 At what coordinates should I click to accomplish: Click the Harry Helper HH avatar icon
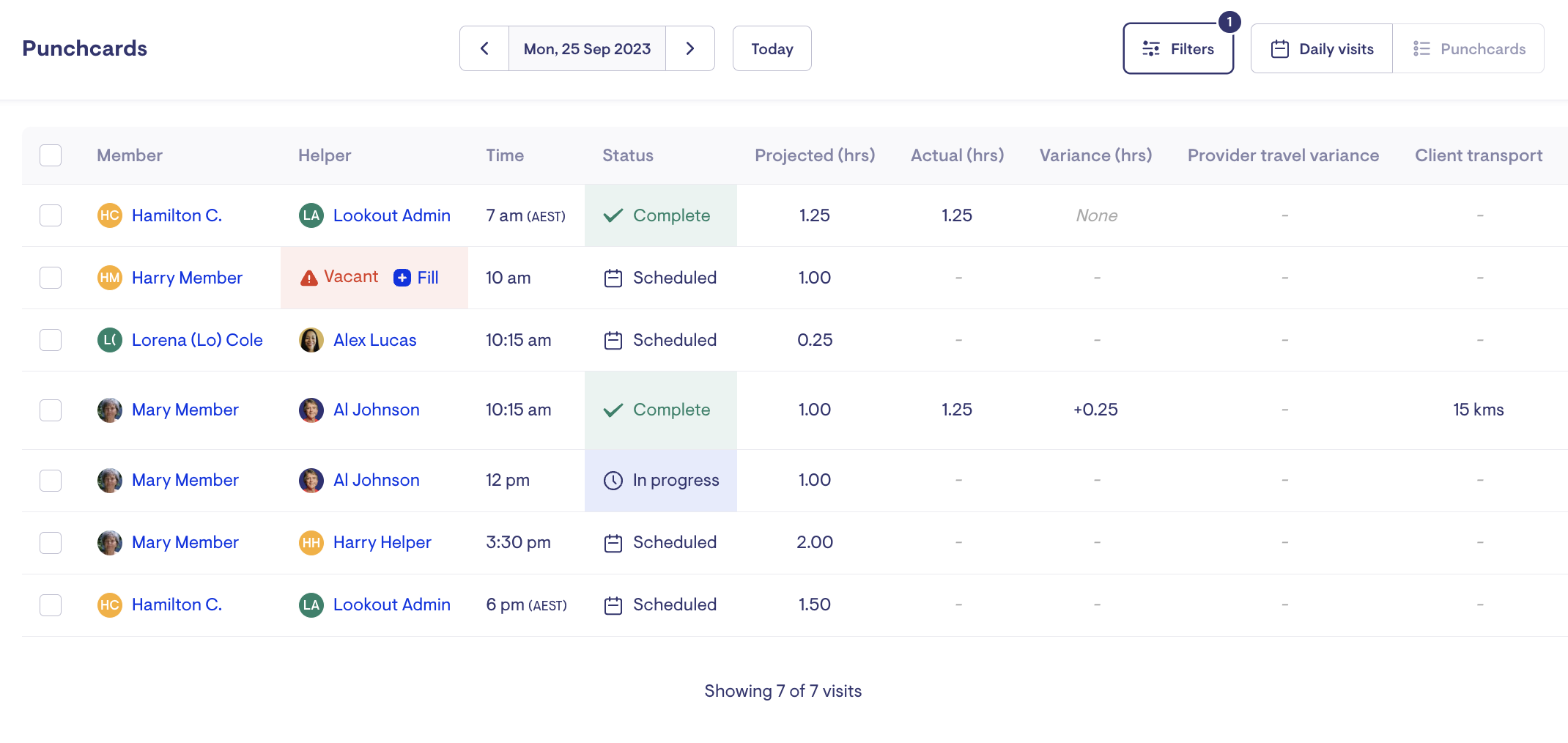[311, 543]
